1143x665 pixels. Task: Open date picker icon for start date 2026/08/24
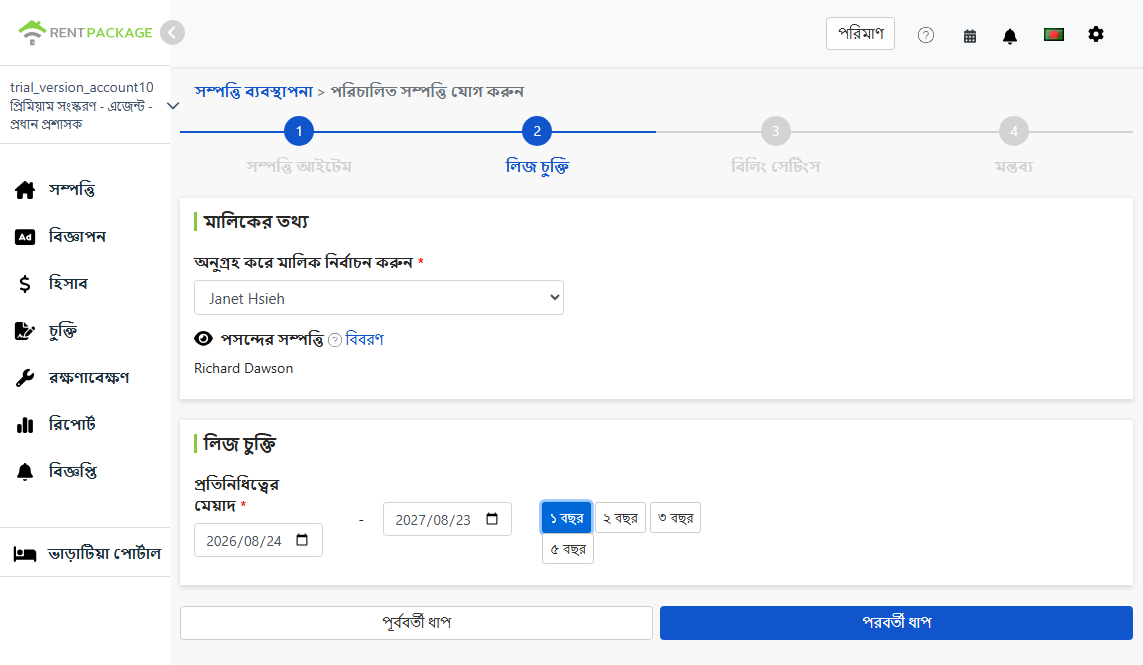302,540
